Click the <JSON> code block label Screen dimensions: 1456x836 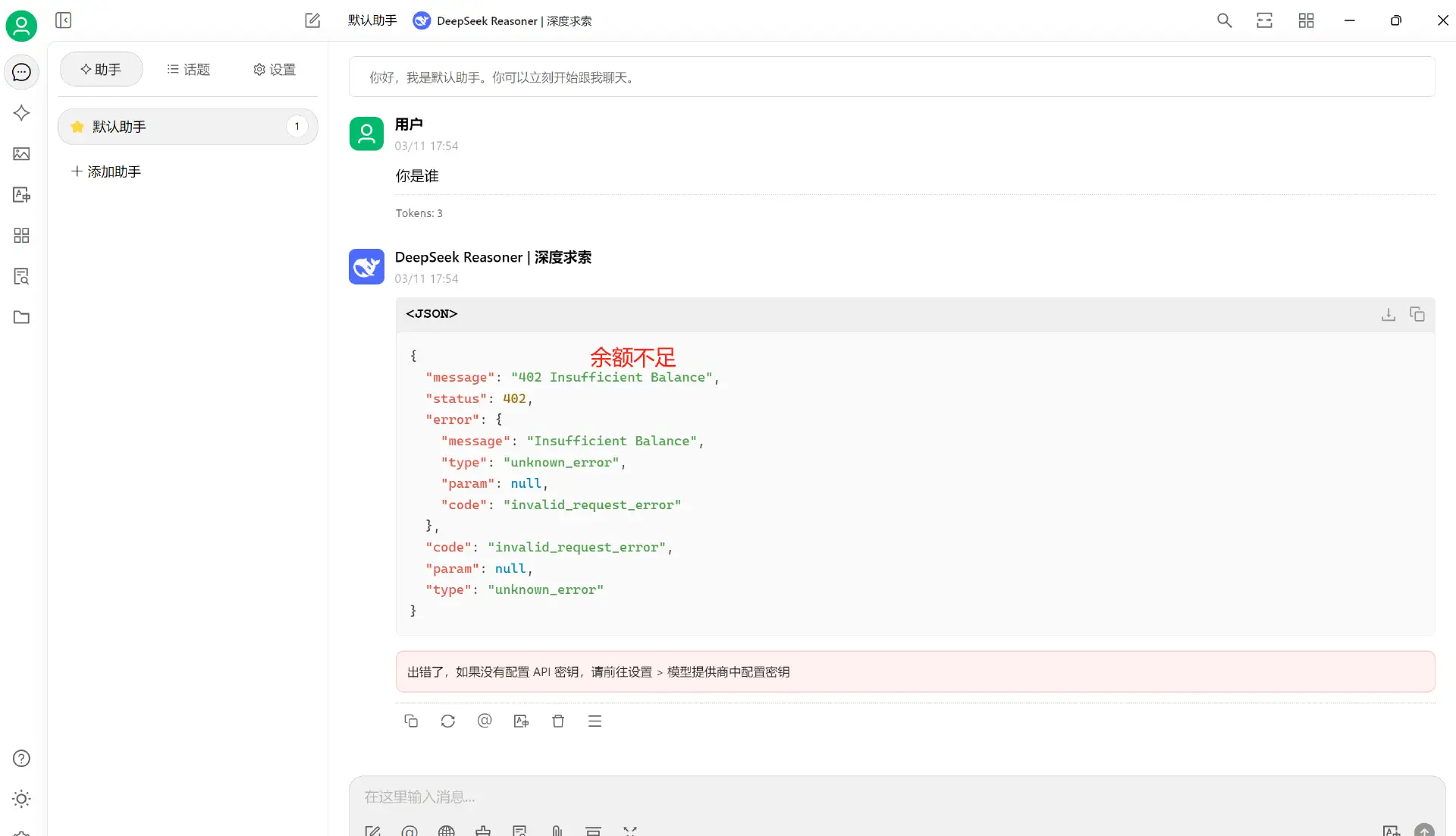click(431, 313)
